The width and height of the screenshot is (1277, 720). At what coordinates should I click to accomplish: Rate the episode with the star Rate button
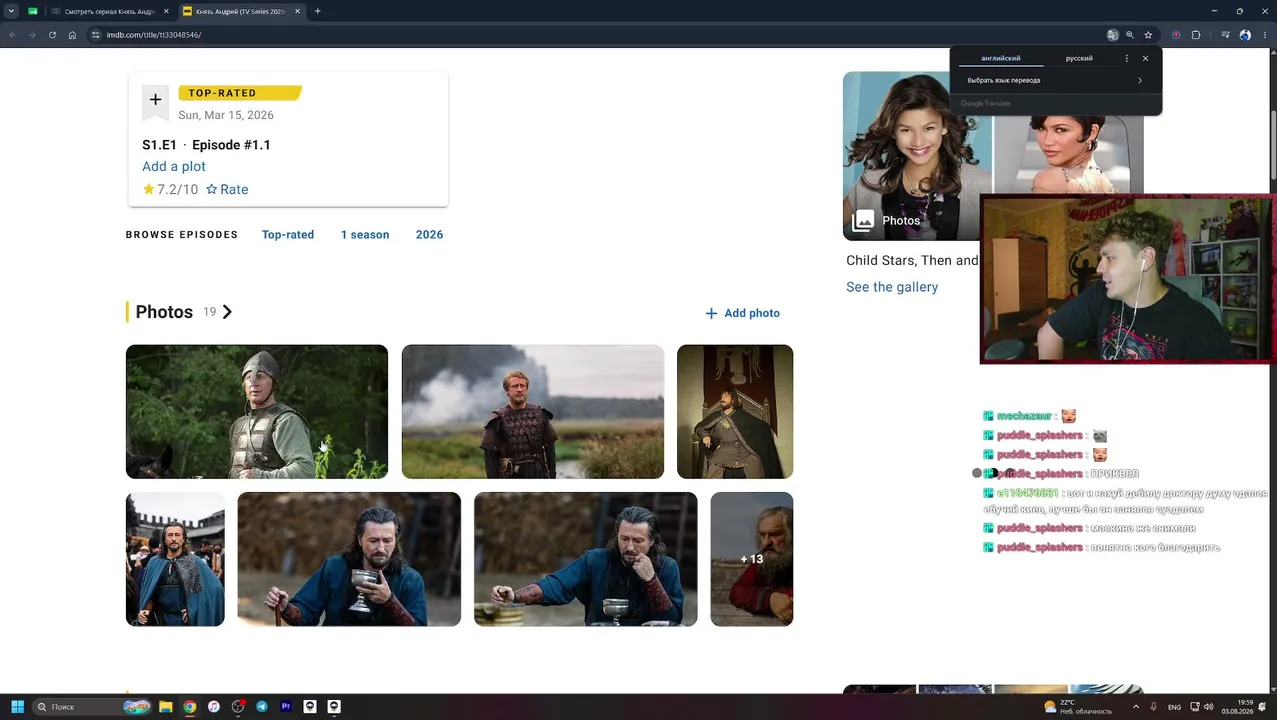pos(227,189)
